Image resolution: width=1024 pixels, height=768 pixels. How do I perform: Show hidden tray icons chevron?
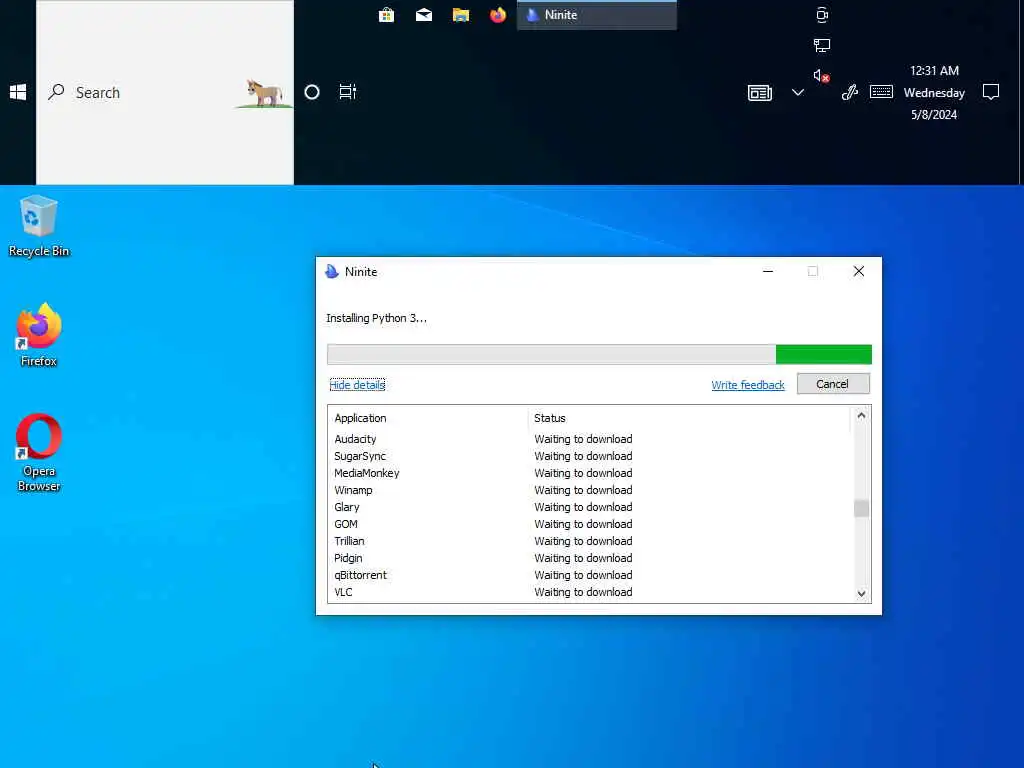(x=797, y=93)
